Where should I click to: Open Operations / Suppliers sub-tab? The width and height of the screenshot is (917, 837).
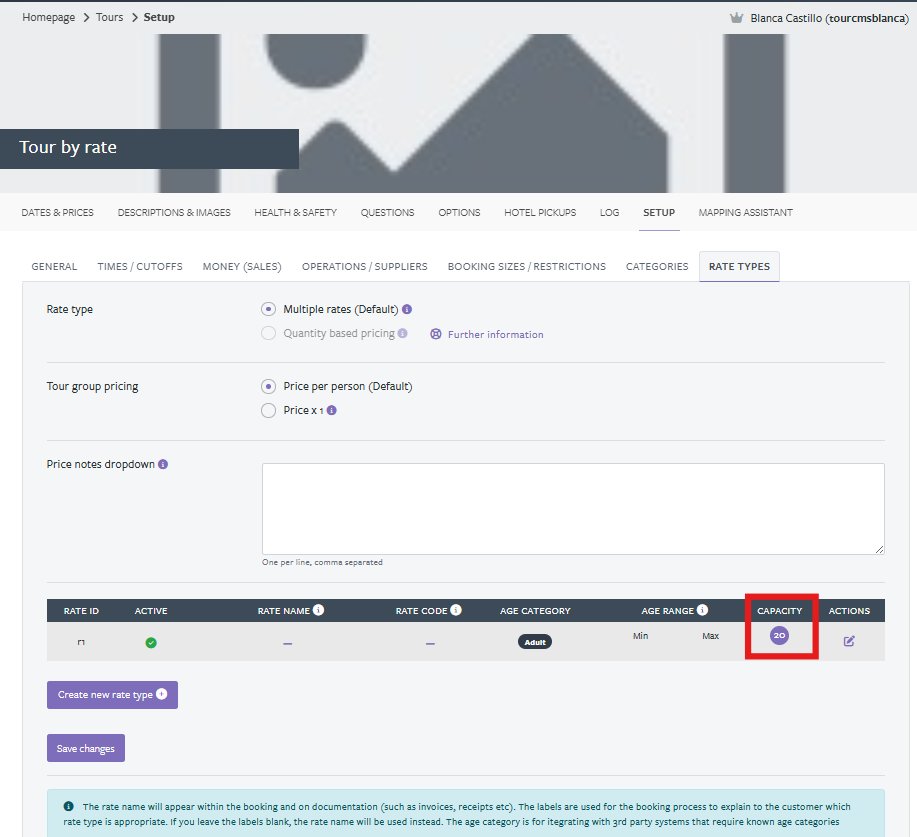click(364, 266)
